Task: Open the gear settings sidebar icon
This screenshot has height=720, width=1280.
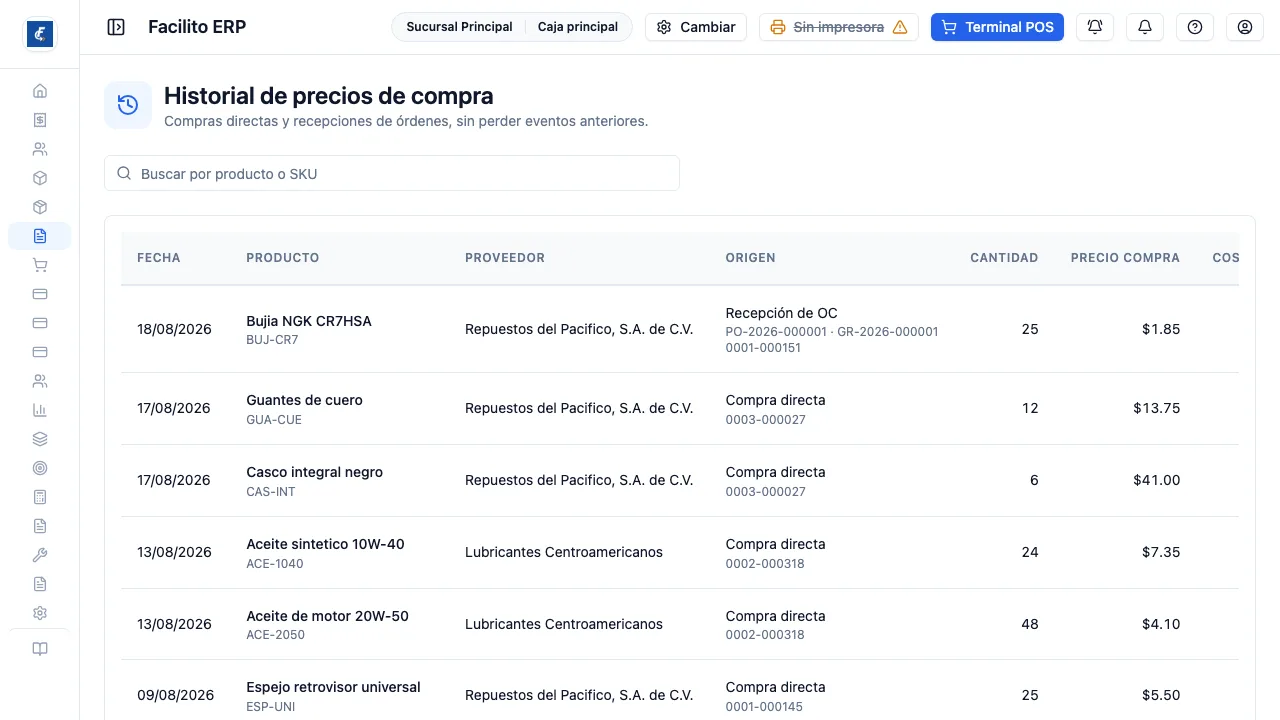Action: click(40, 613)
